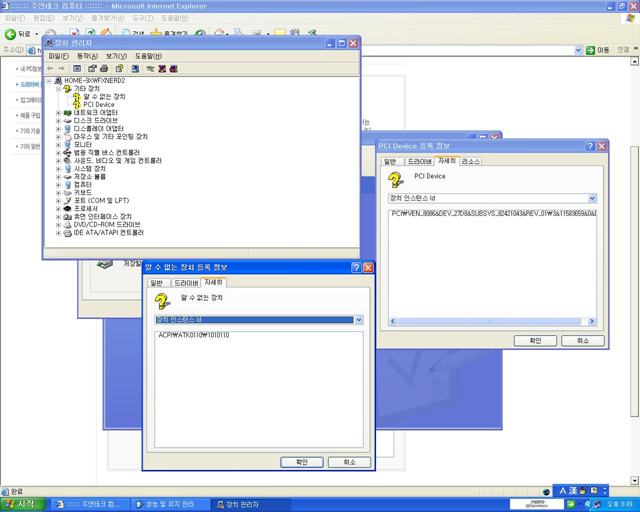This screenshot has height=512, width=640.
Task: Click the keyboard category icon in tree
Action: tap(68, 193)
